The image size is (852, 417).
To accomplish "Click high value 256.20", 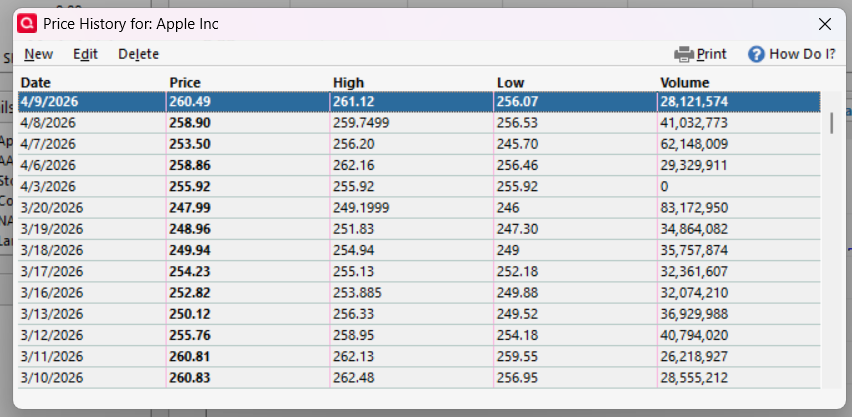I will coord(354,144).
